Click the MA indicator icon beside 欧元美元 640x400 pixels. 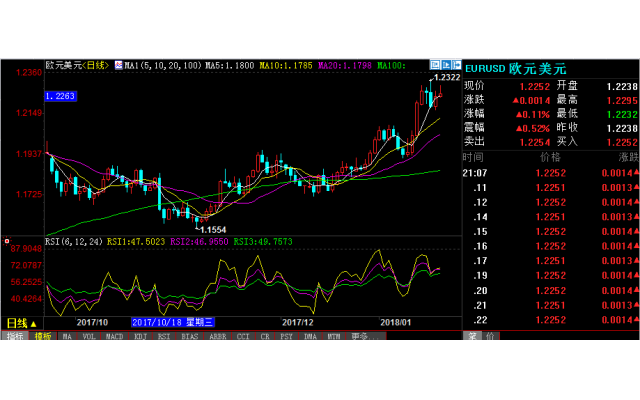(x=118, y=65)
